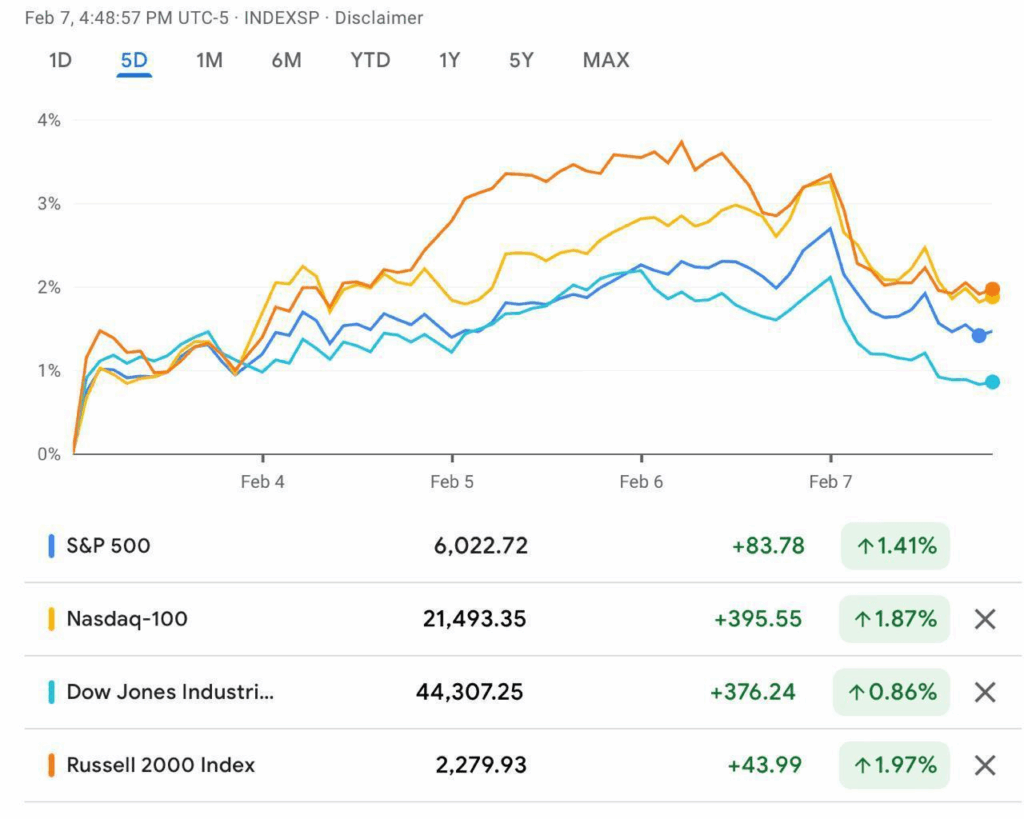View the 5Y chart range
The height and width of the screenshot is (819, 1024).
click(x=521, y=60)
